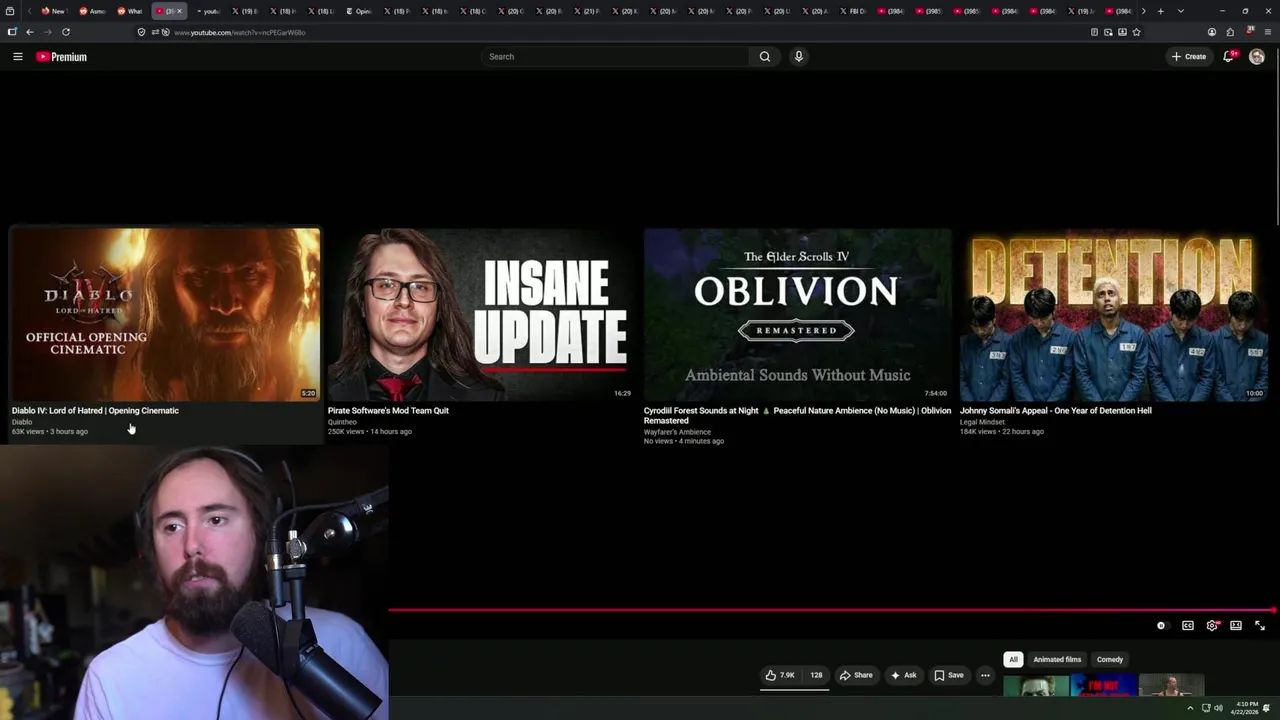The height and width of the screenshot is (720, 1280).
Task: Share this video
Action: [x=856, y=675]
